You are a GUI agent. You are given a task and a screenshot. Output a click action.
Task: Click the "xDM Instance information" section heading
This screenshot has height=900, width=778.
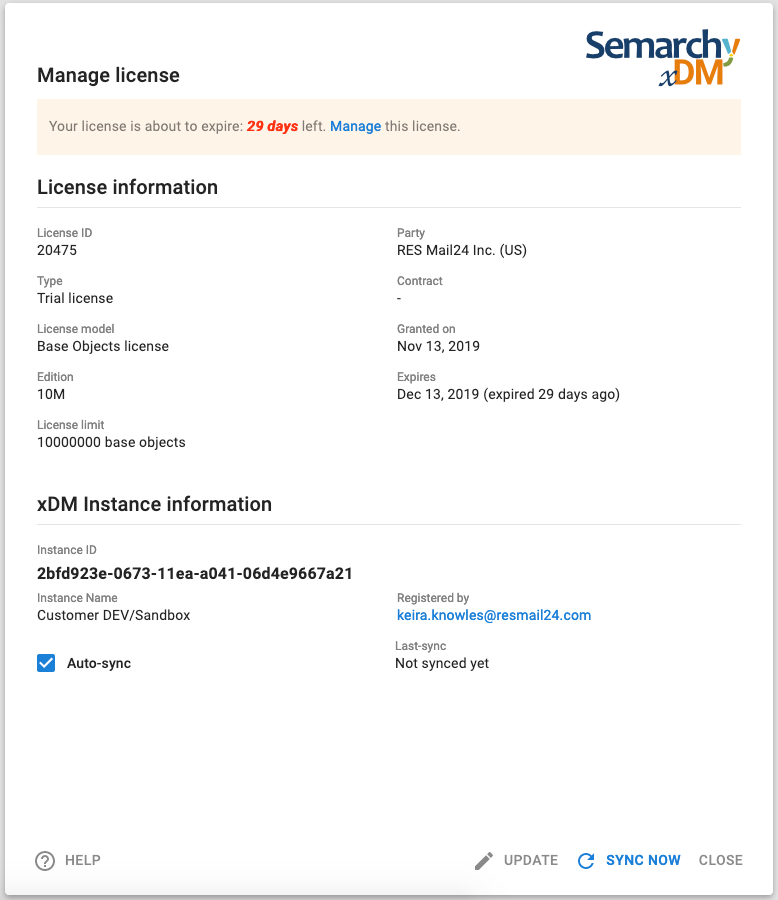(154, 504)
